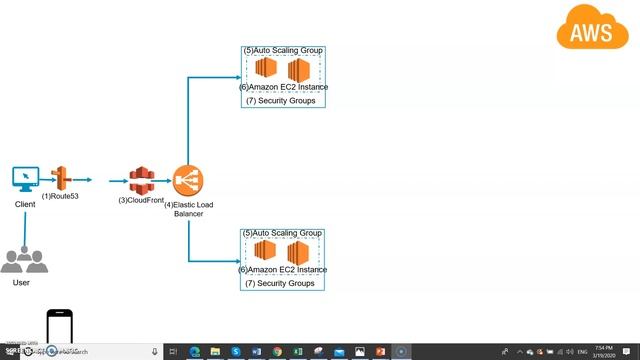Select the lower "(6)Amazon EC2 Instance" label

pos(283,270)
